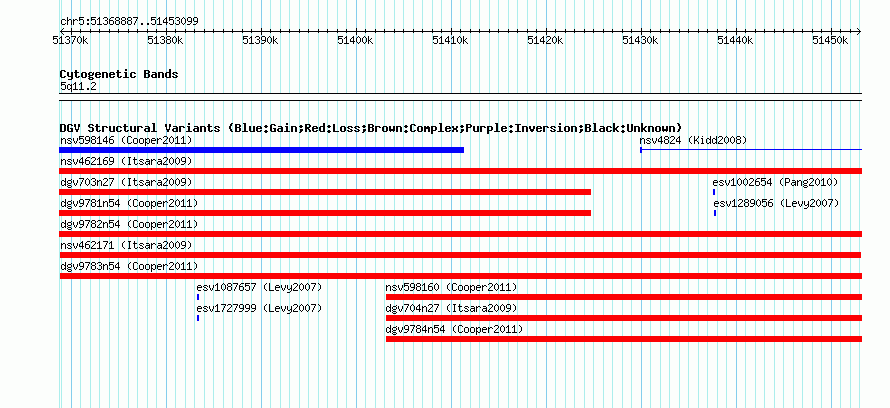Select the red nsv598160 loss bar
890x408 pixels.
624,297
